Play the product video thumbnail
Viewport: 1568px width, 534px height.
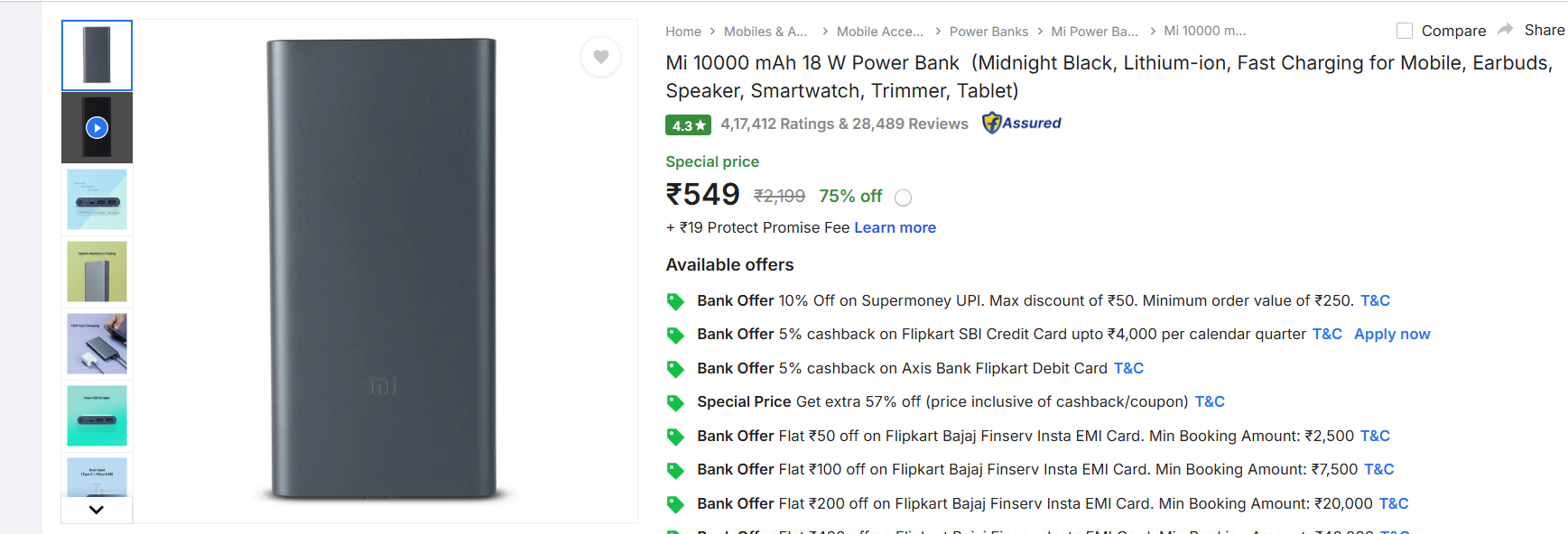(x=97, y=127)
